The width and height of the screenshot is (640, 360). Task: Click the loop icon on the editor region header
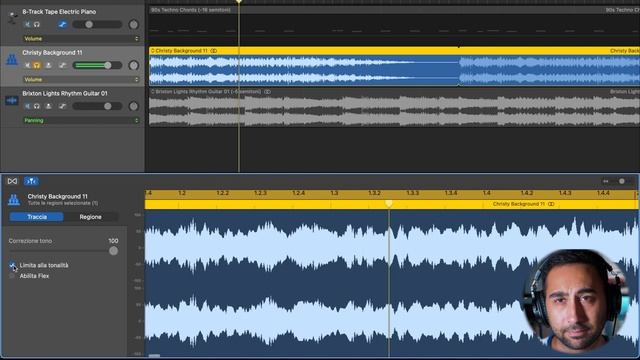(551, 204)
